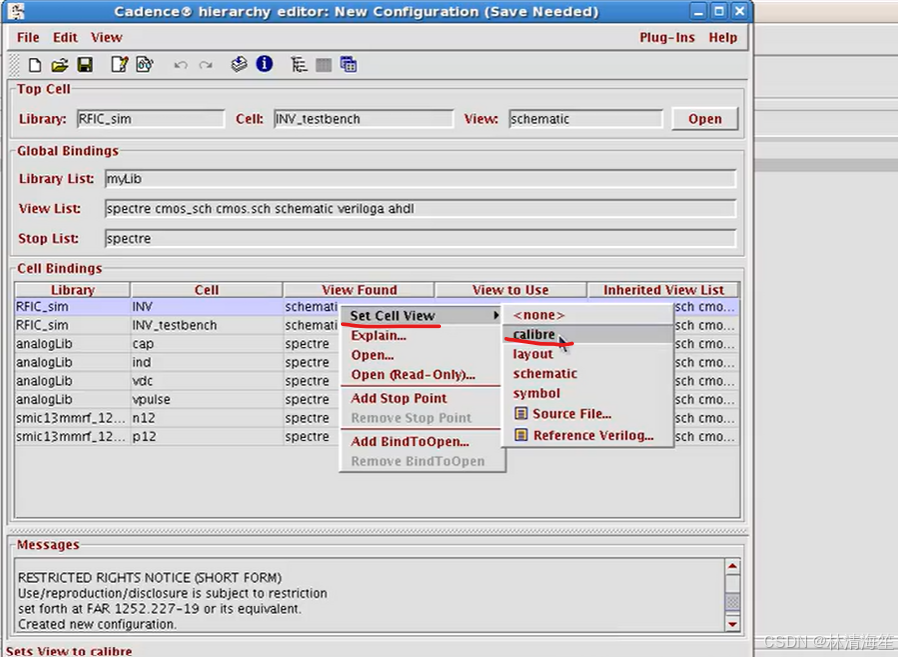Image resolution: width=898 pixels, height=657 pixels.
Task: Click the blue Info icon
Action: click(264, 64)
